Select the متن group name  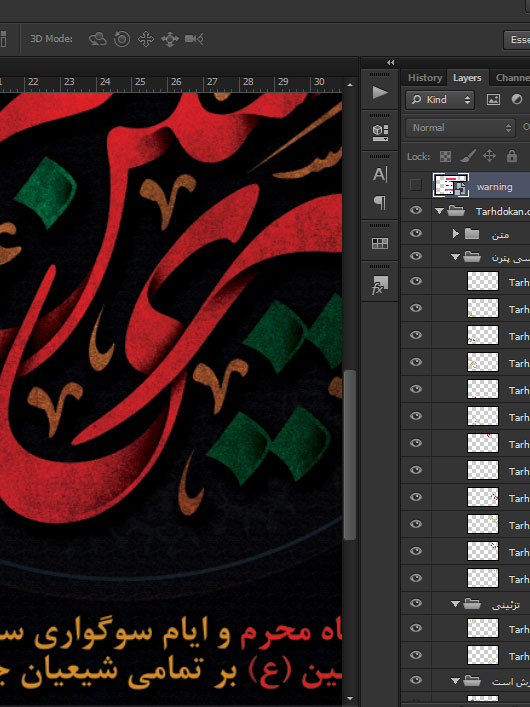point(501,234)
